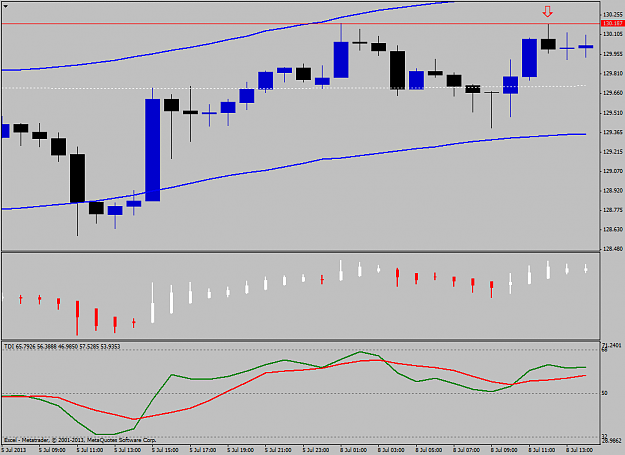Click the 129.215 price axis label
Screen dimensions: 625x455
click(x=613, y=151)
